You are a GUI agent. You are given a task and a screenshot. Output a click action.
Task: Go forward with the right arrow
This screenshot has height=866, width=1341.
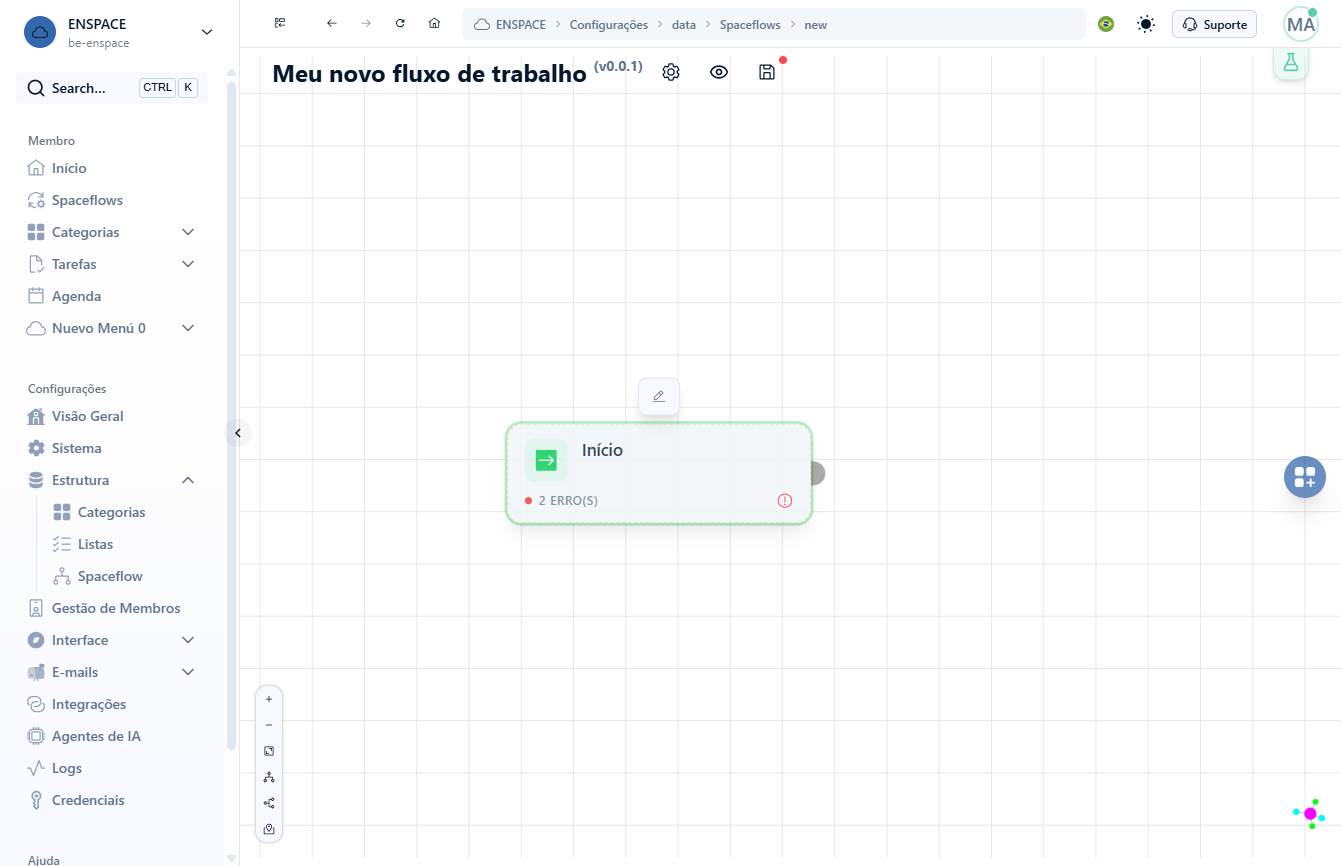pyautogui.click(x=366, y=23)
